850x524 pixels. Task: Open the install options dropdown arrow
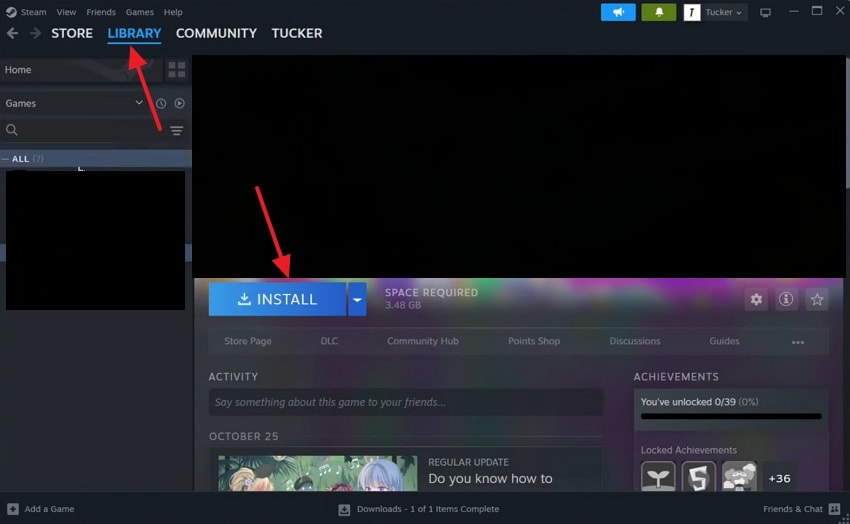pyautogui.click(x=357, y=299)
